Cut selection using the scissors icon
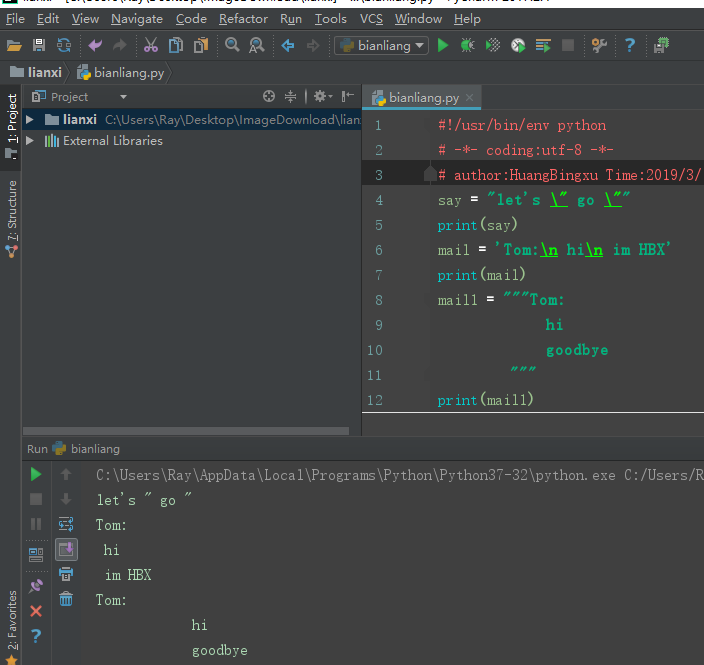The image size is (704, 665). click(151, 45)
